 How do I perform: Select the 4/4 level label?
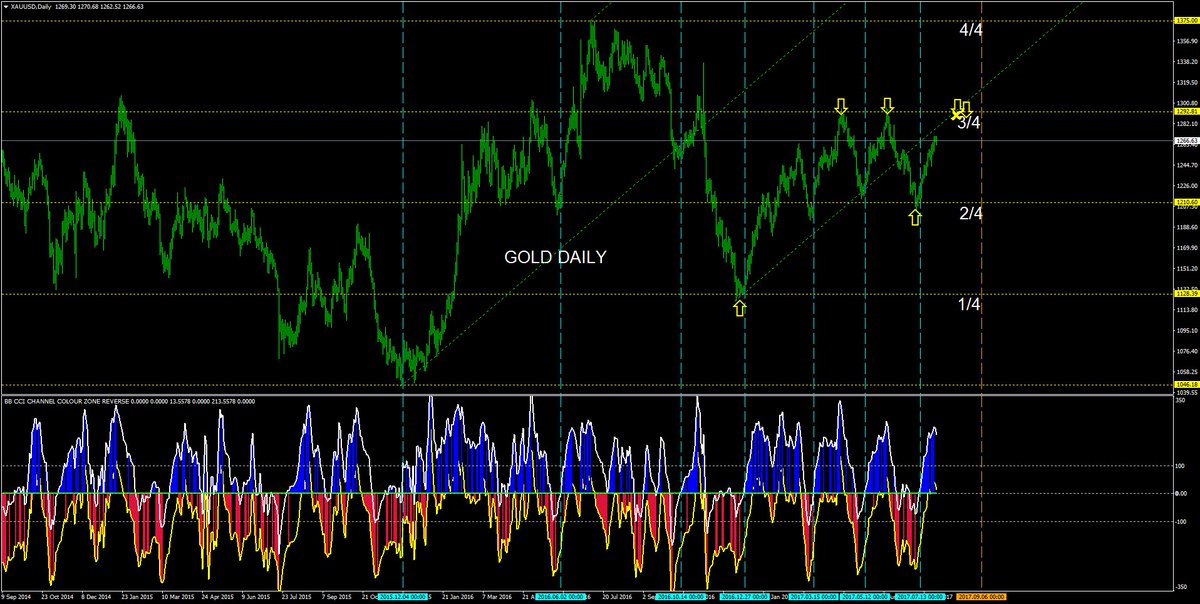pos(971,31)
